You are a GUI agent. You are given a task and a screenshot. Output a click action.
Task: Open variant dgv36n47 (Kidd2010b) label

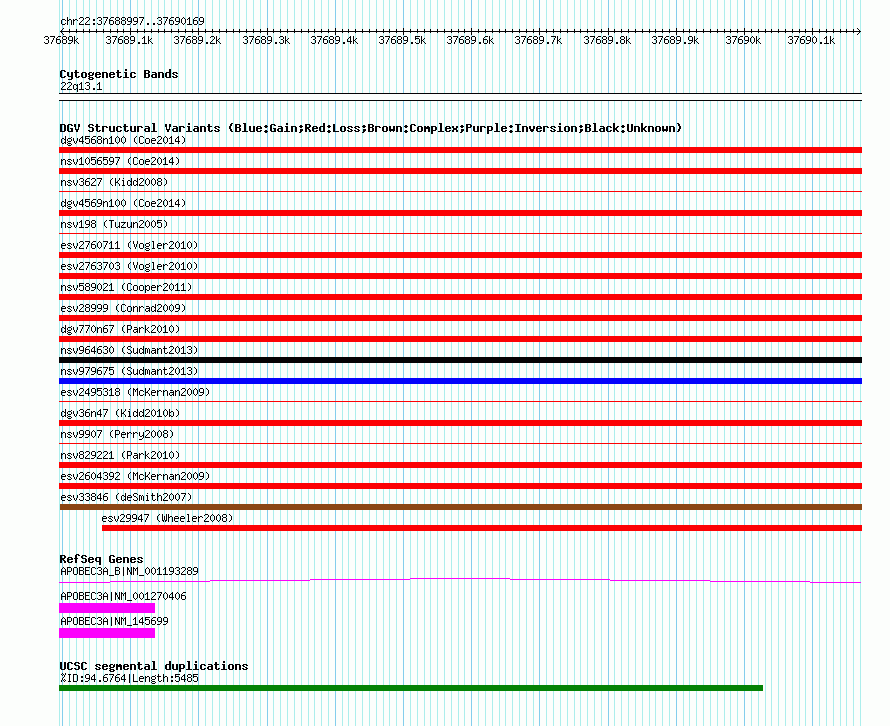tap(120, 413)
